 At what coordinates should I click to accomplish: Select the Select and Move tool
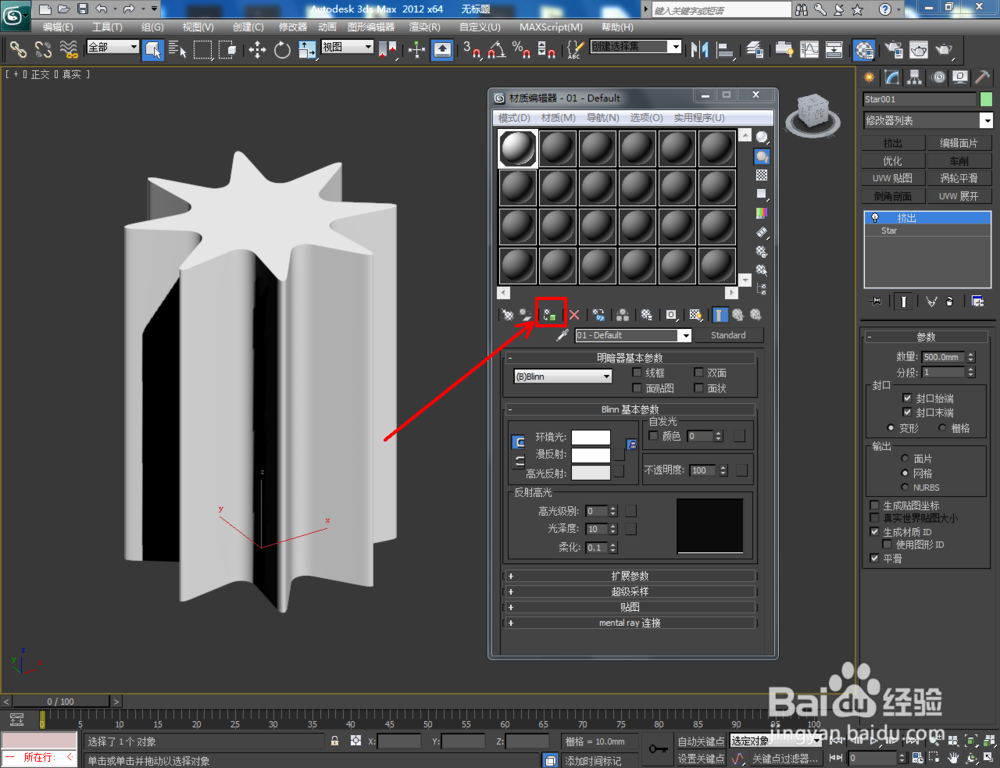point(257,51)
